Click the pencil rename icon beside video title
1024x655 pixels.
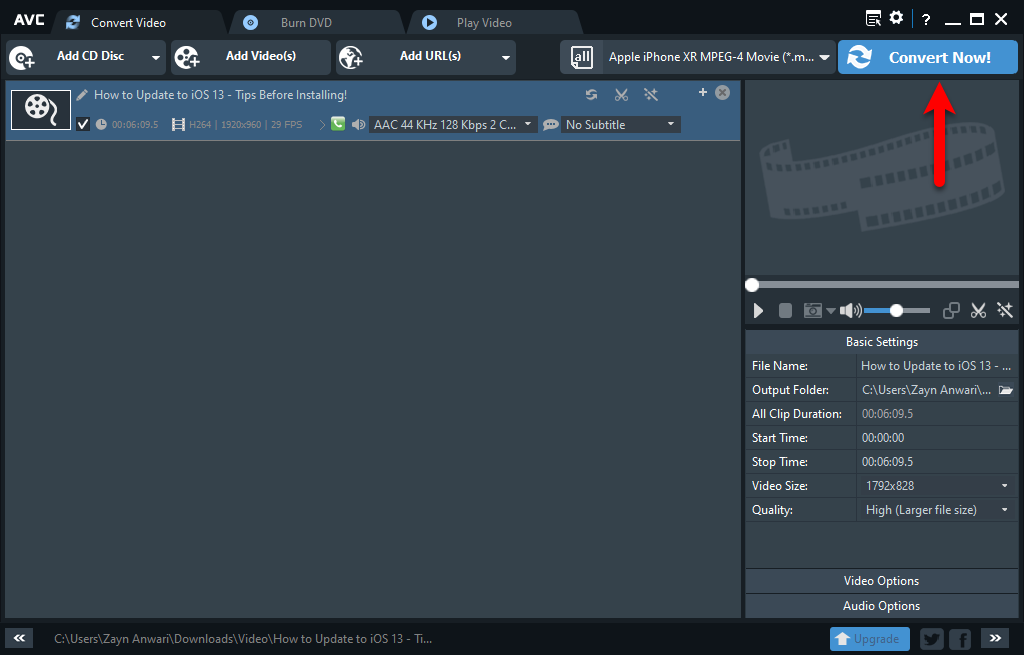pyautogui.click(x=82, y=95)
